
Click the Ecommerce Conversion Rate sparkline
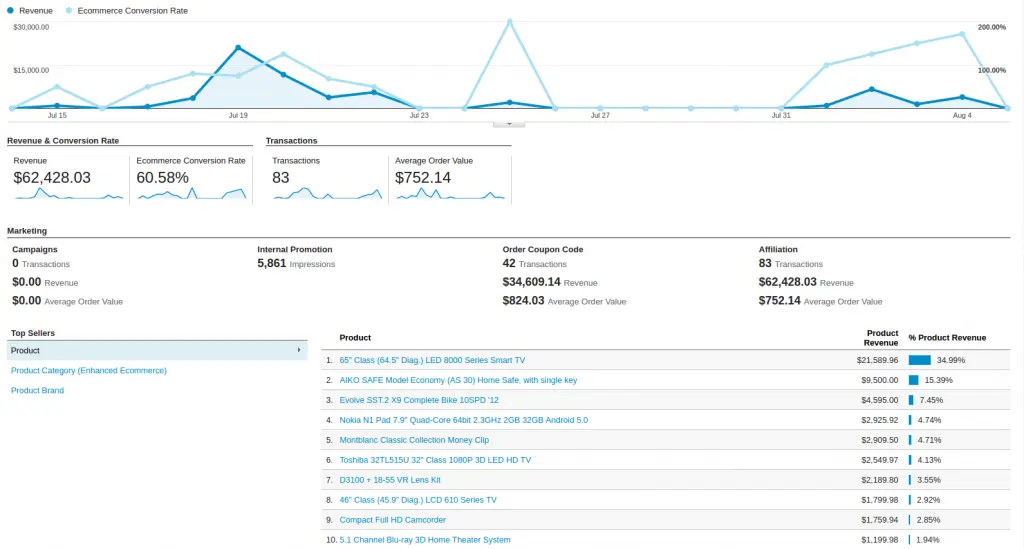[192, 194]
